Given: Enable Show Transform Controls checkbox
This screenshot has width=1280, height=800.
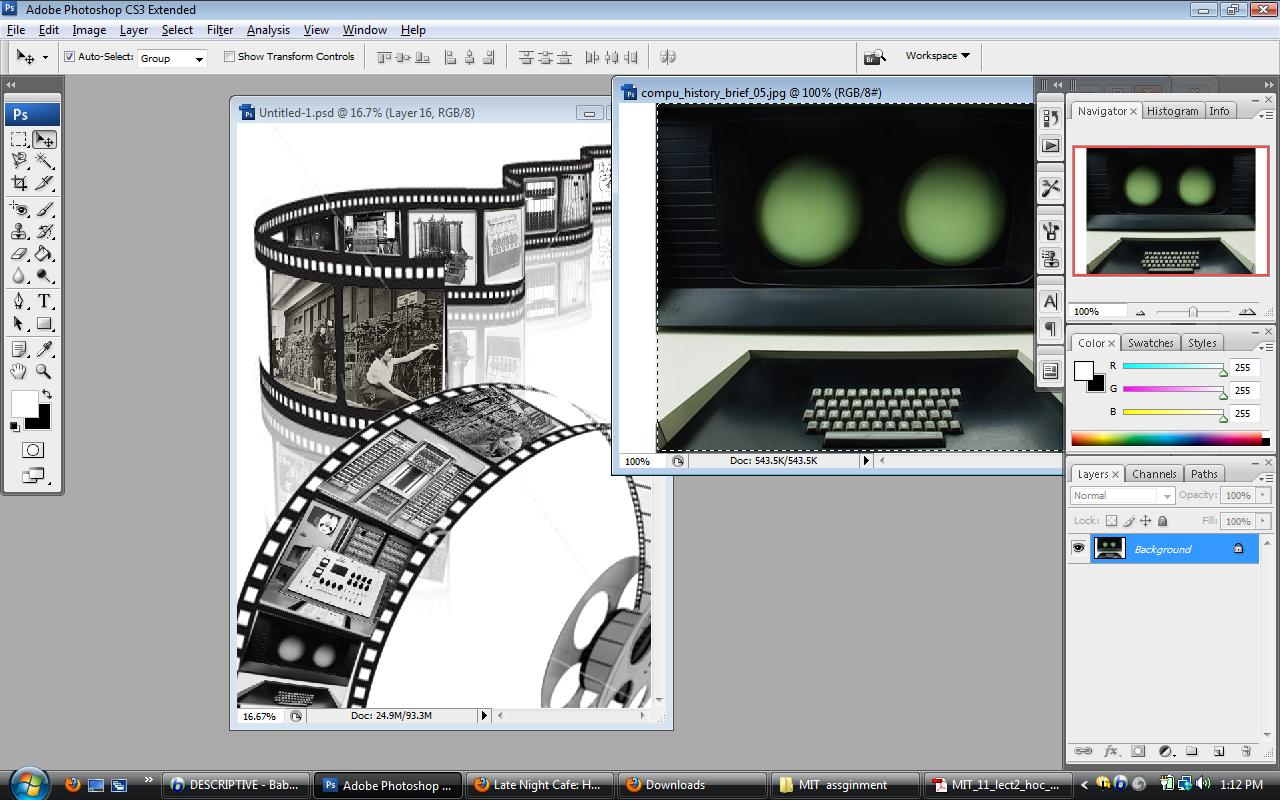Looking at the screenshot, I should pyautogui.click(x=229, y=57).
